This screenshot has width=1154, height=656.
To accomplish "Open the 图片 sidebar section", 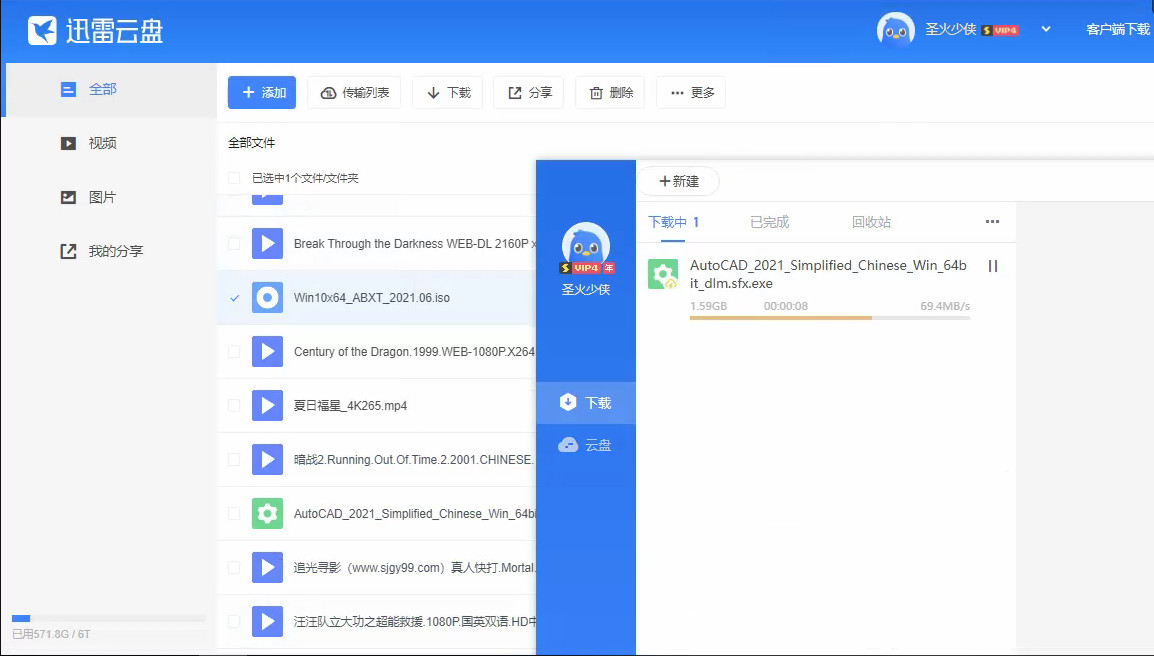I will click(x=111, y=197).
